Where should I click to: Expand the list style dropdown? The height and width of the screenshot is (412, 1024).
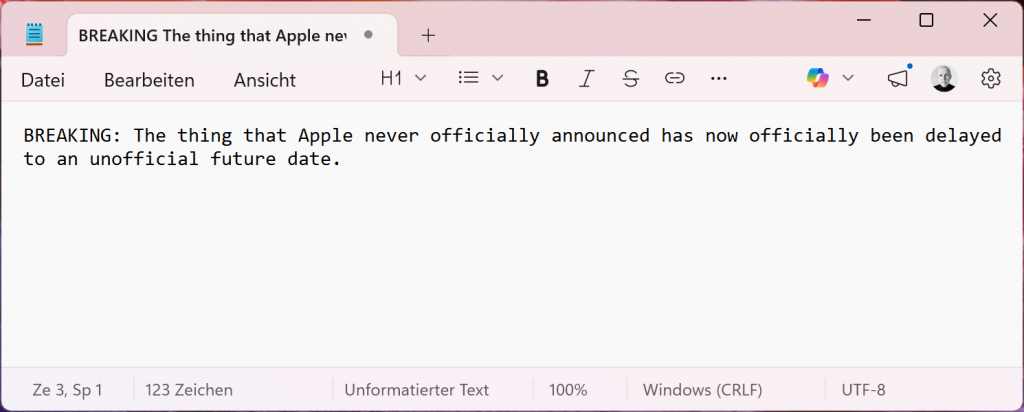coord(480,79)
